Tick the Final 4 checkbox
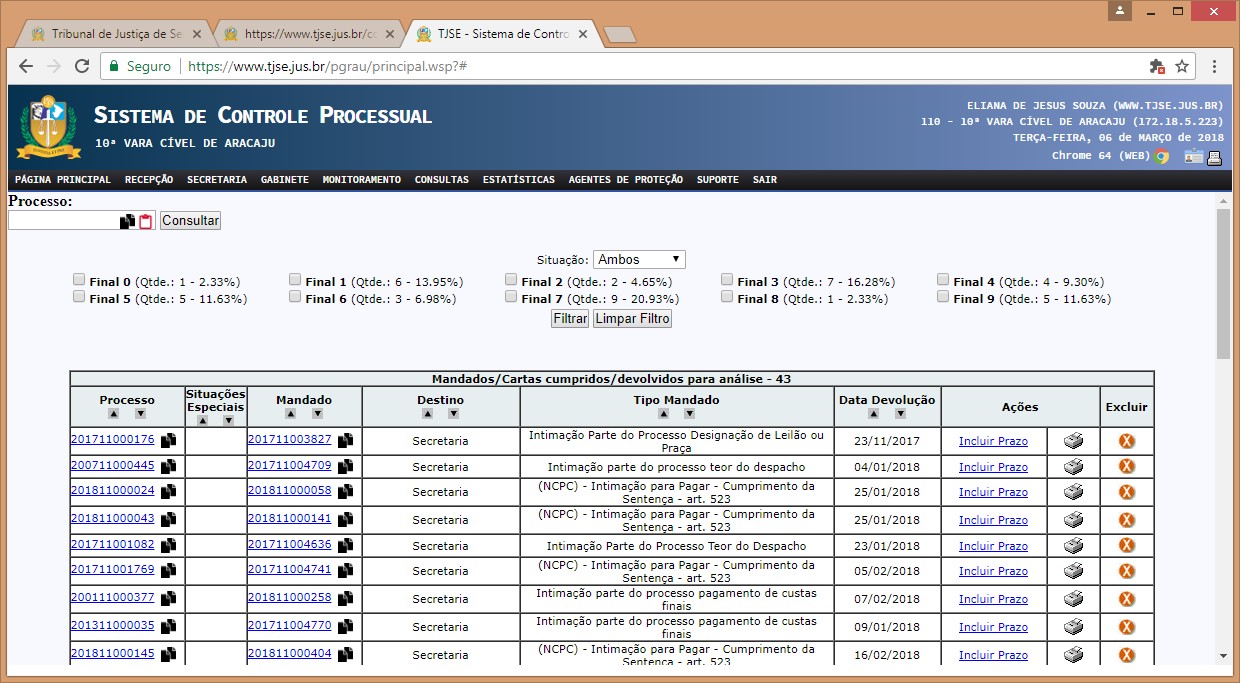This screenshot has height=683, width=1240. pos(943,280)
